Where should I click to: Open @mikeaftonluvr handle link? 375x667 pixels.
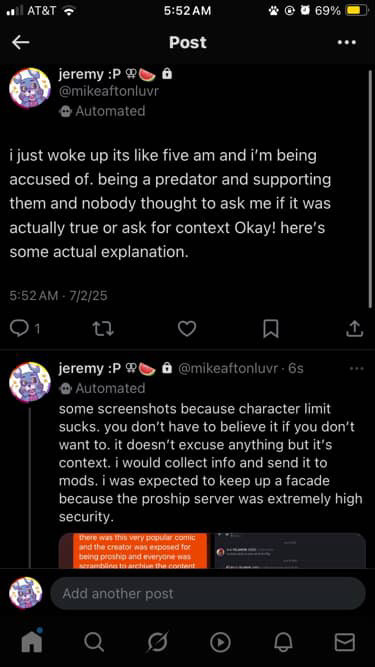[x=108, y=92]
